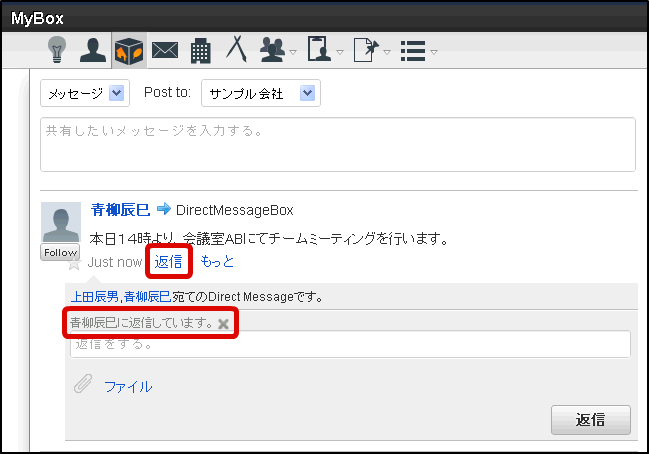Image resolution: width=649 pixels, height=454 pixels.
Task: Expand the list icon dropdown arrow
Action: [434, 52]
